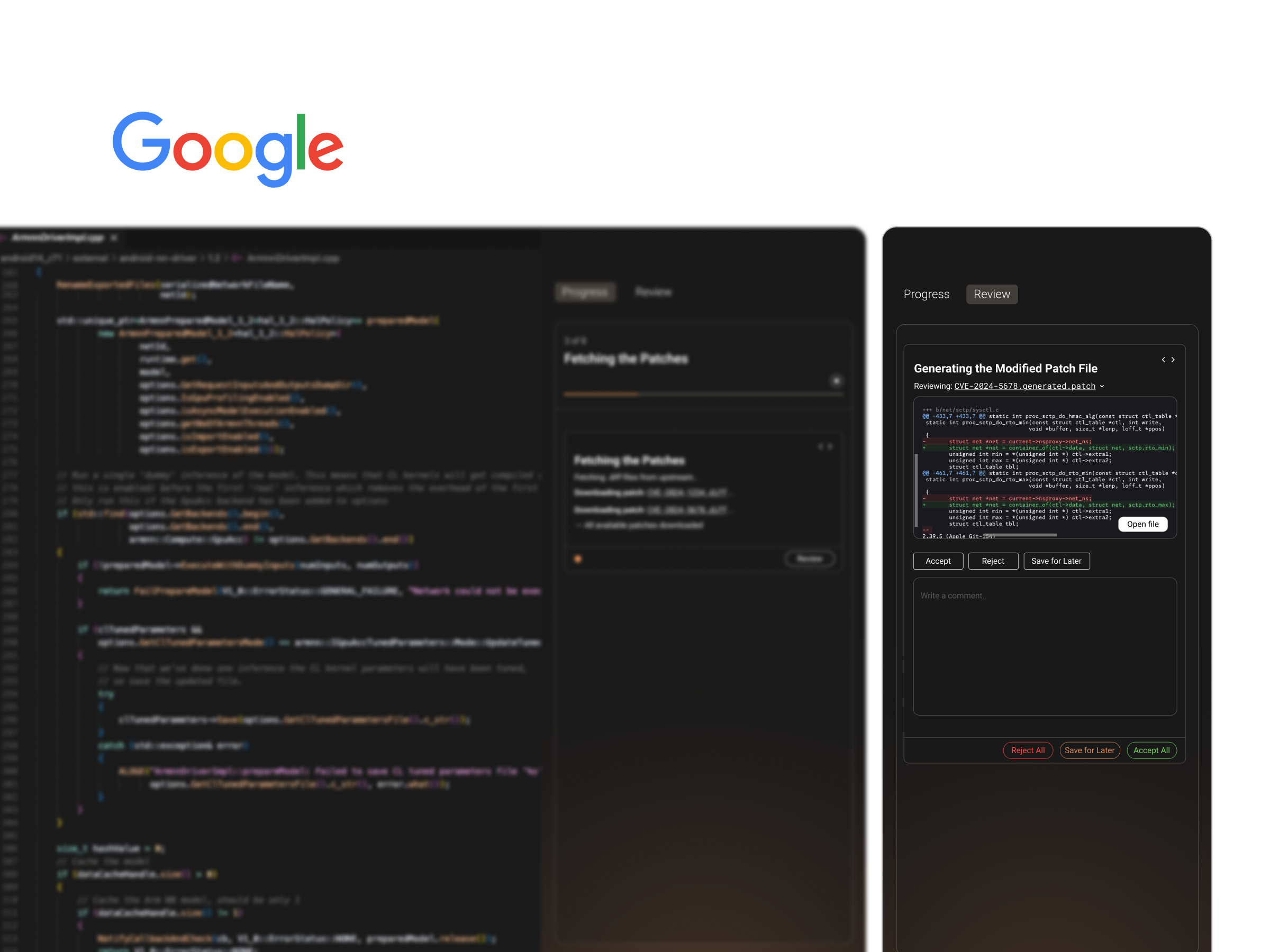This screenshot has height=952, width=1270.
Task: Click the Open file button
Action: [x=1142, y=524]
